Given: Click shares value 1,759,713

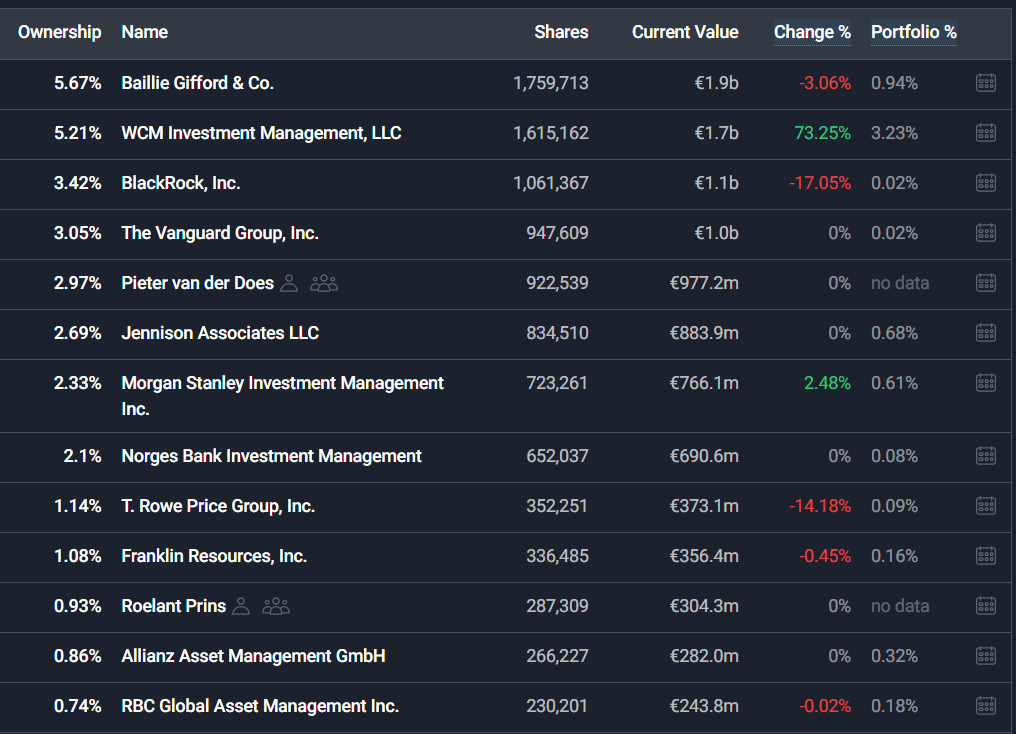Looking at the screenshot, I should point(551,83).
